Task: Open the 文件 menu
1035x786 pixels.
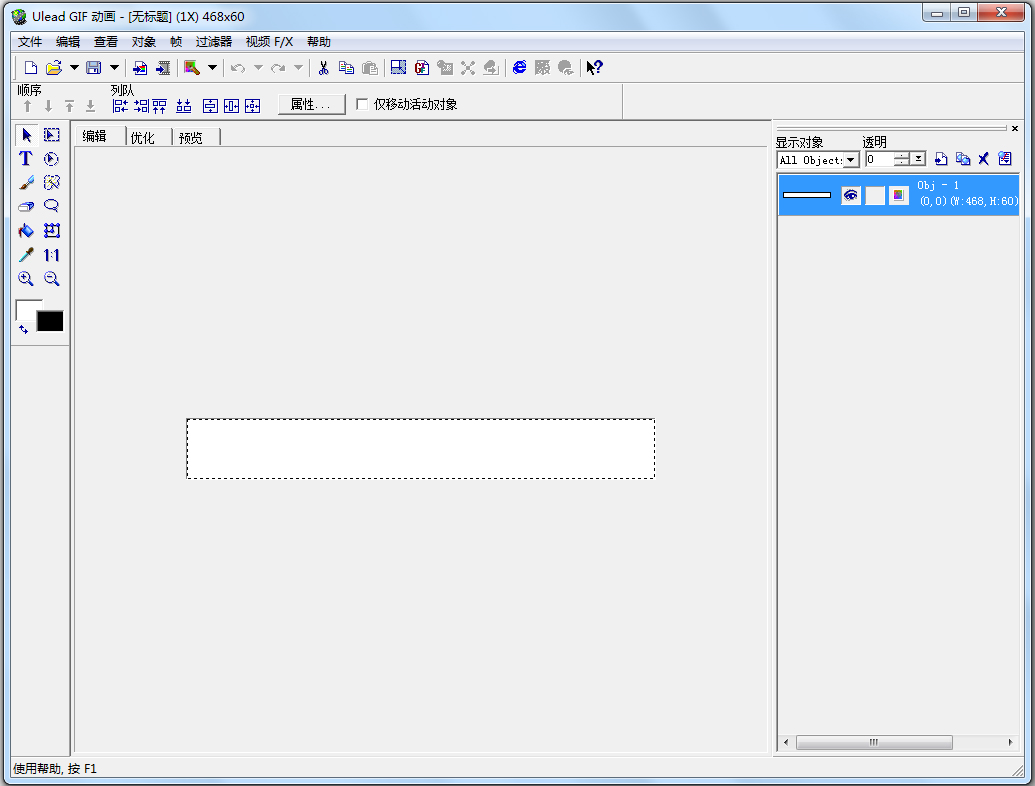Action: 30,42
